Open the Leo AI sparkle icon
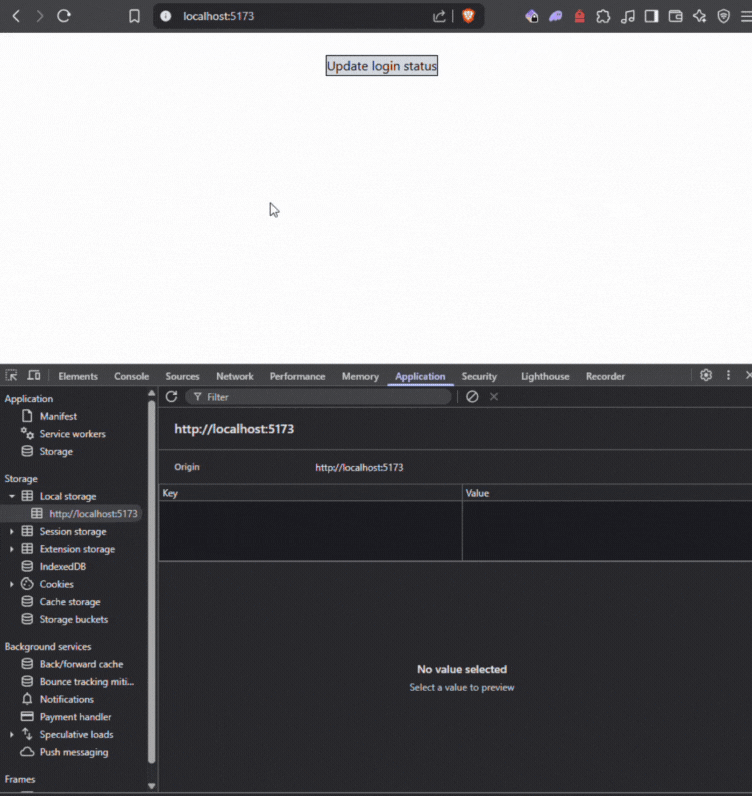This screenshot has height=796, width=752. click(x=700, y=16)
